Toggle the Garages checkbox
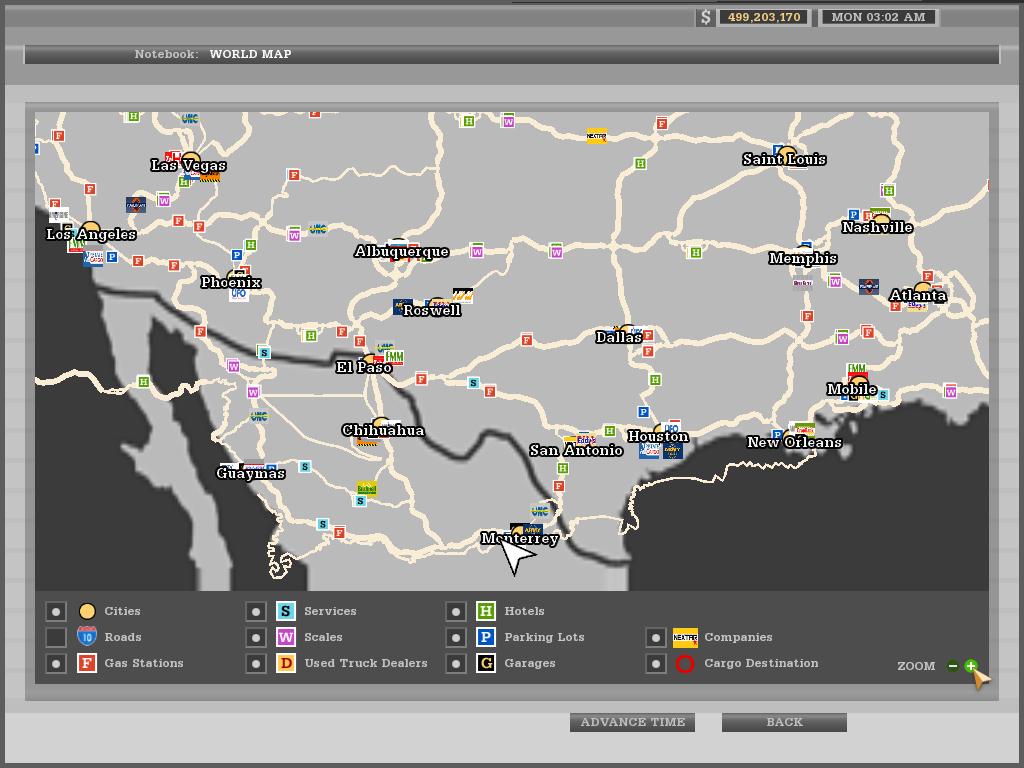Screen dimensions: 1024x768 [x=456, y=664]
